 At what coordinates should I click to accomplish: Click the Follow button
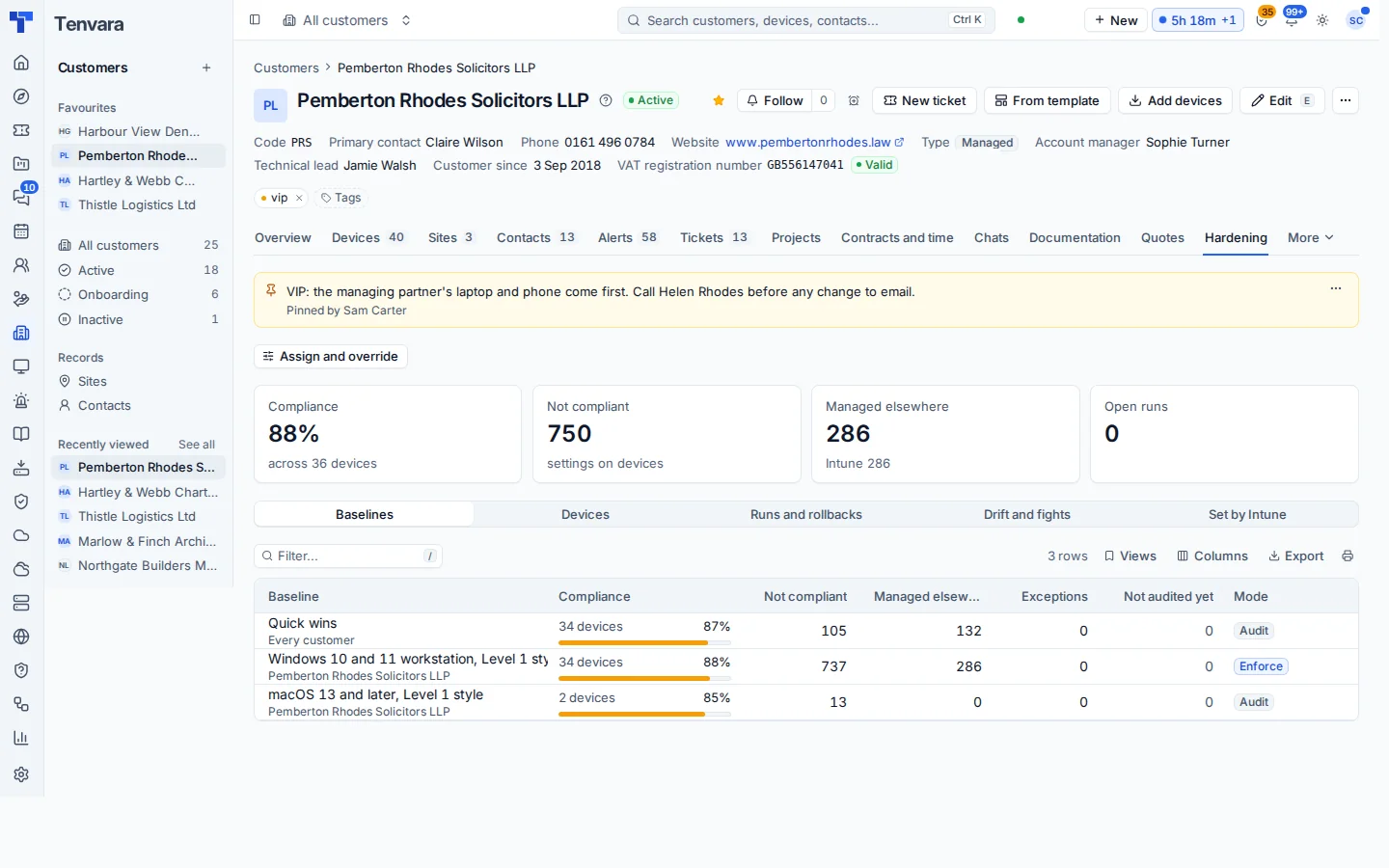pyautogui.click(x=775, y=100)
